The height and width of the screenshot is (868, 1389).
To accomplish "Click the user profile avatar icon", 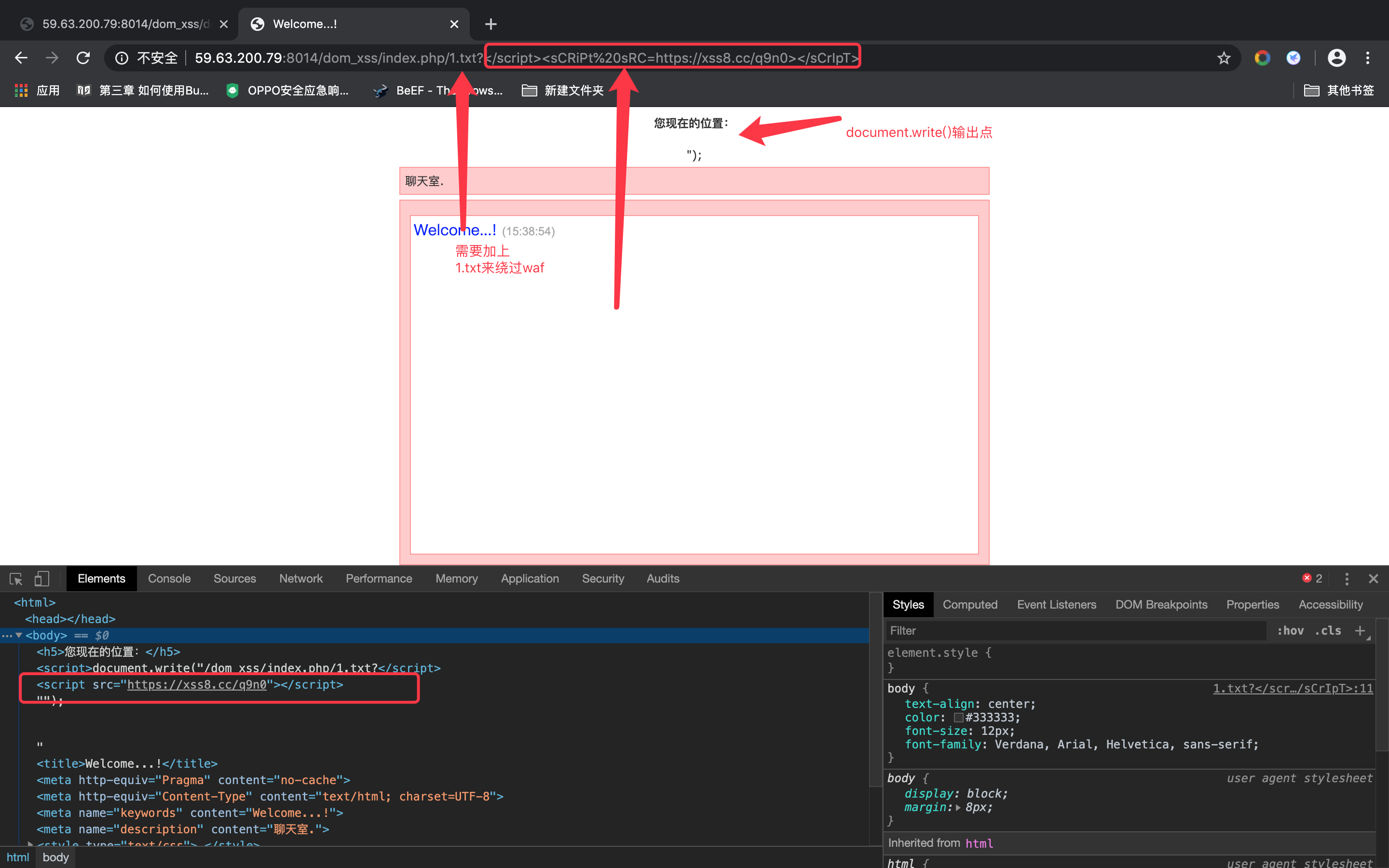I will tap(1337, 58).
